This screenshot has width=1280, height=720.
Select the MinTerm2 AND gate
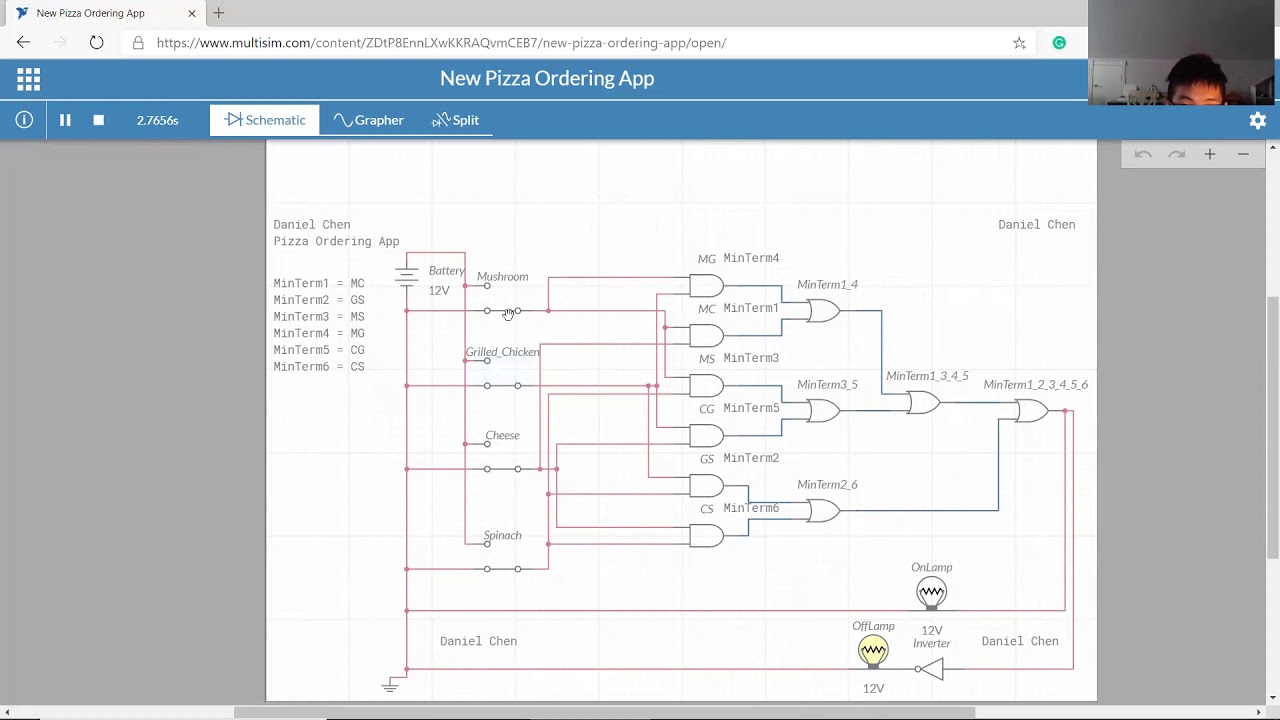[x=706, y=486]
